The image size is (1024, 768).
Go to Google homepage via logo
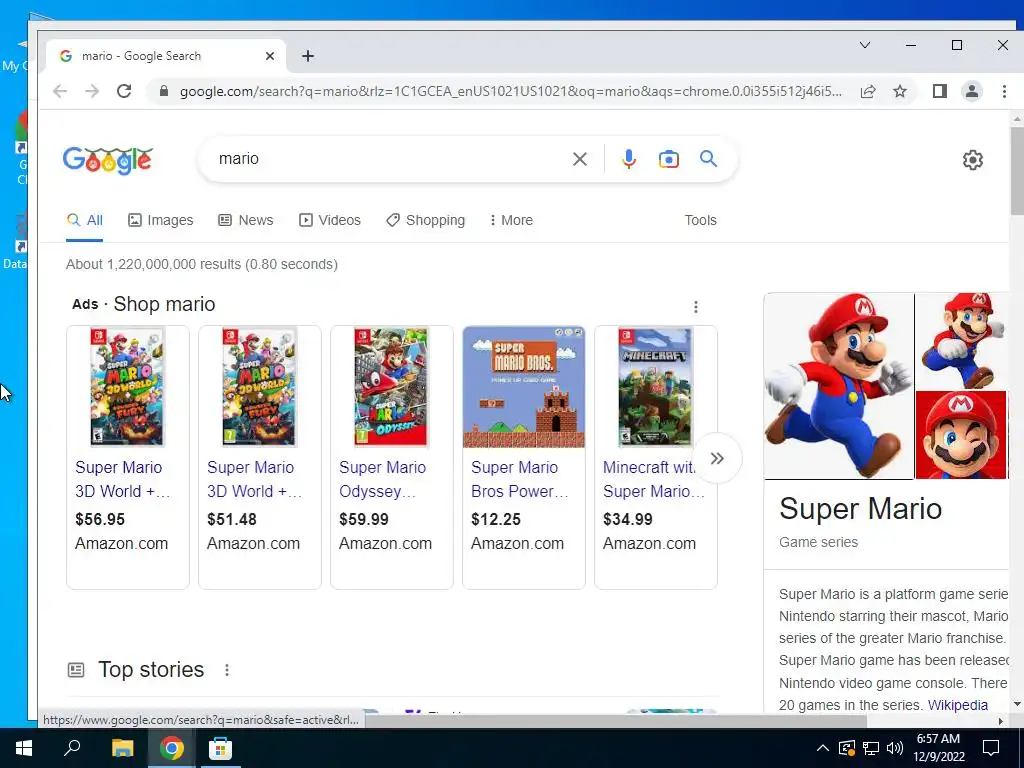click(108, 159)
